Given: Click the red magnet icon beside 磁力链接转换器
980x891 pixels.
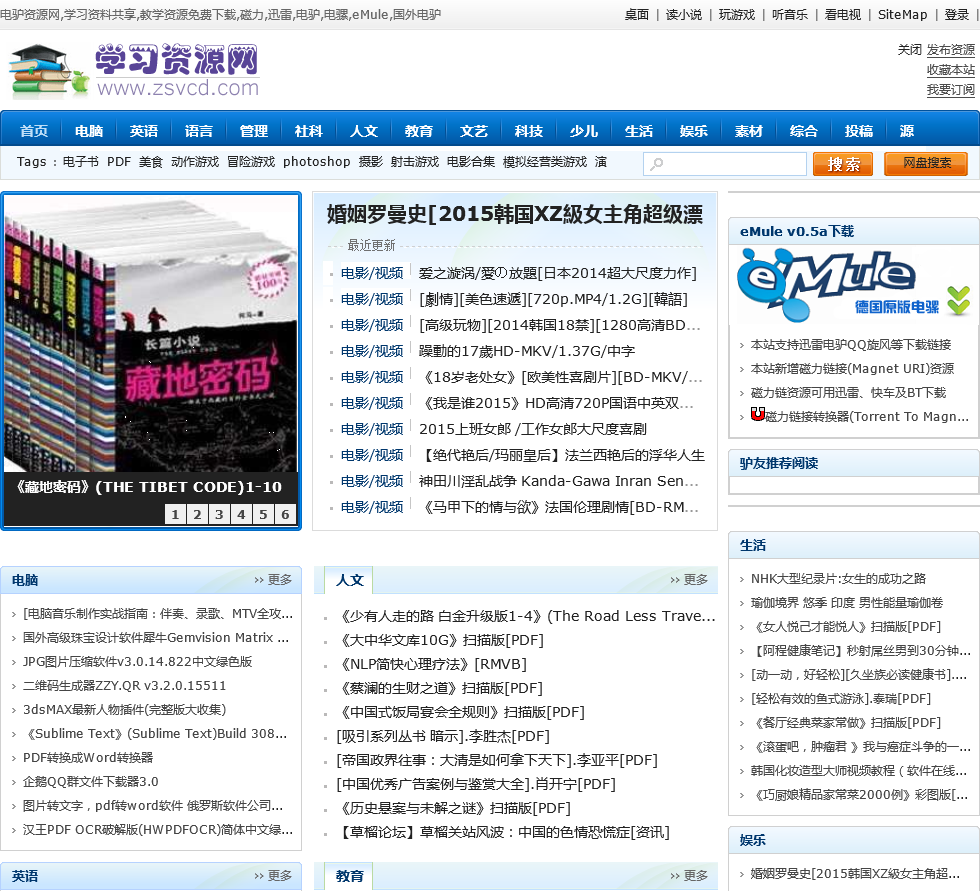Looking at the screenshot, I should click(x=757, y=415).
